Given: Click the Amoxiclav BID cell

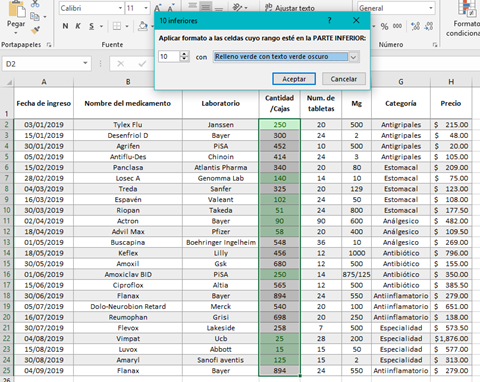Looking at the screenshot, I should (x=128, y=274).
